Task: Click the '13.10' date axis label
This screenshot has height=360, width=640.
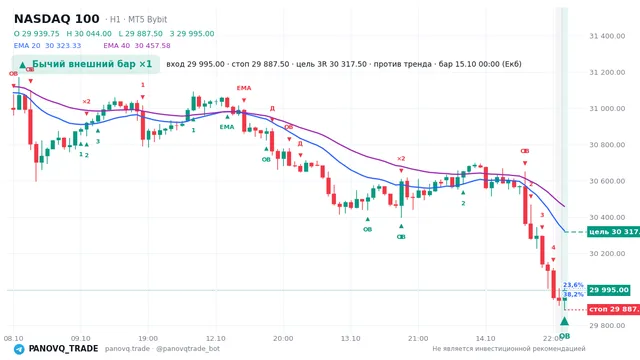Action: 350,338
